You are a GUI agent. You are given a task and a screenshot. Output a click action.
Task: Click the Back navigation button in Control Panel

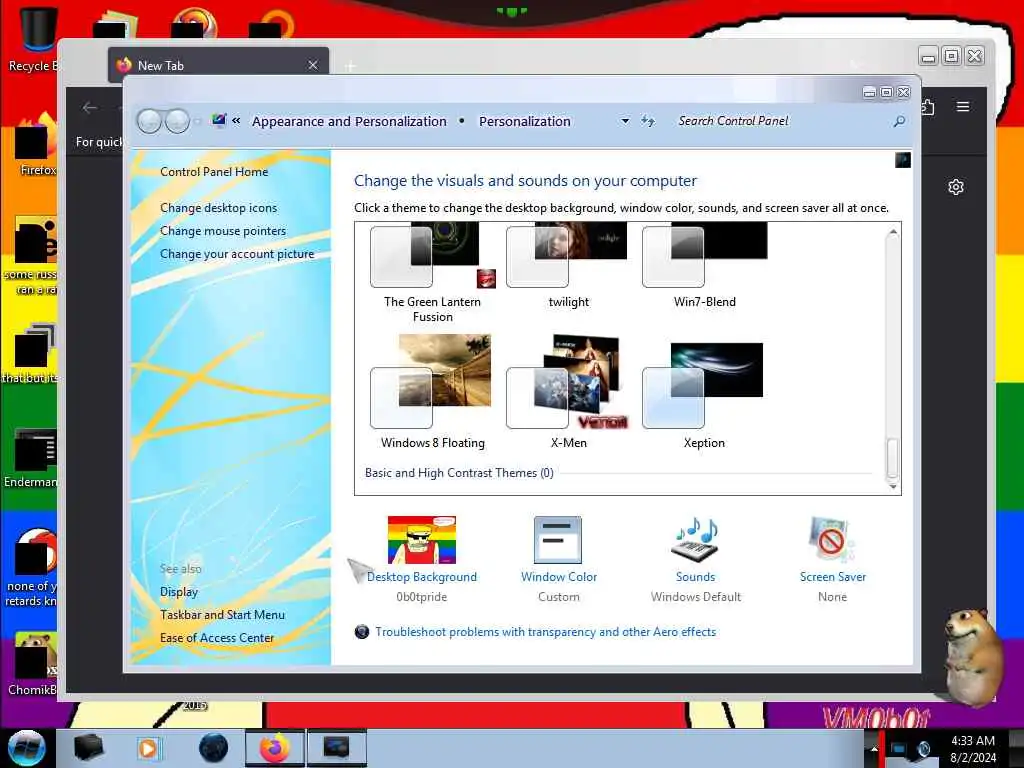coord(149,121)
